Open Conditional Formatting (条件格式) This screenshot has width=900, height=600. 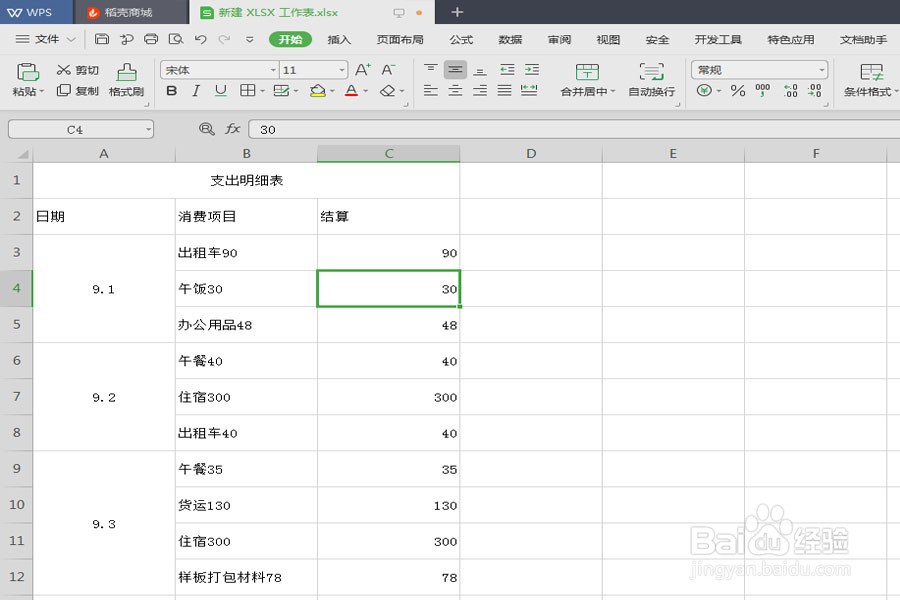(871, 80)
